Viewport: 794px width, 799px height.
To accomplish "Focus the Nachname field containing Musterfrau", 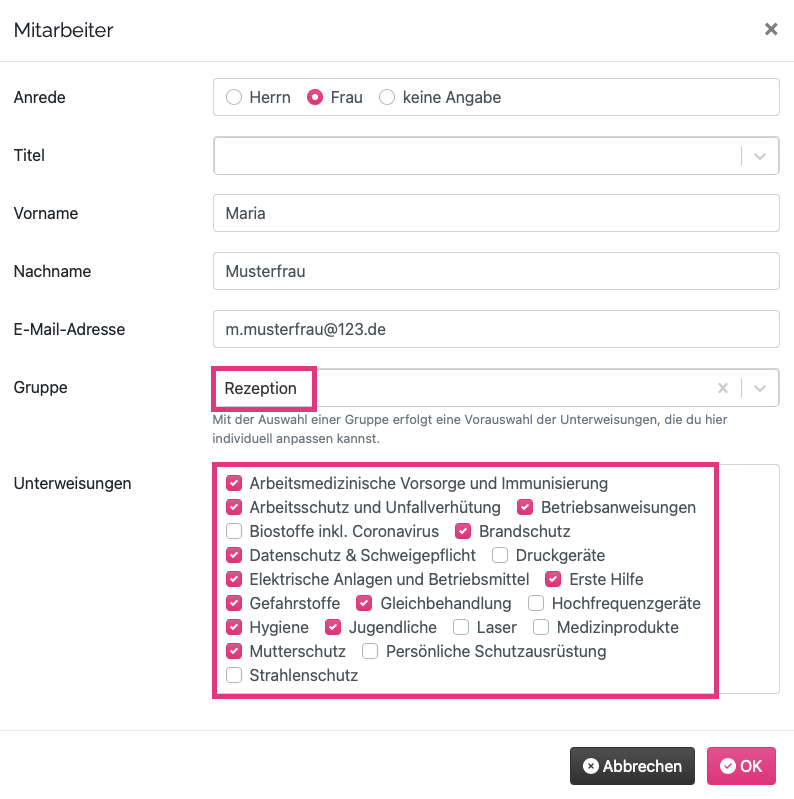I will [496, 271].
